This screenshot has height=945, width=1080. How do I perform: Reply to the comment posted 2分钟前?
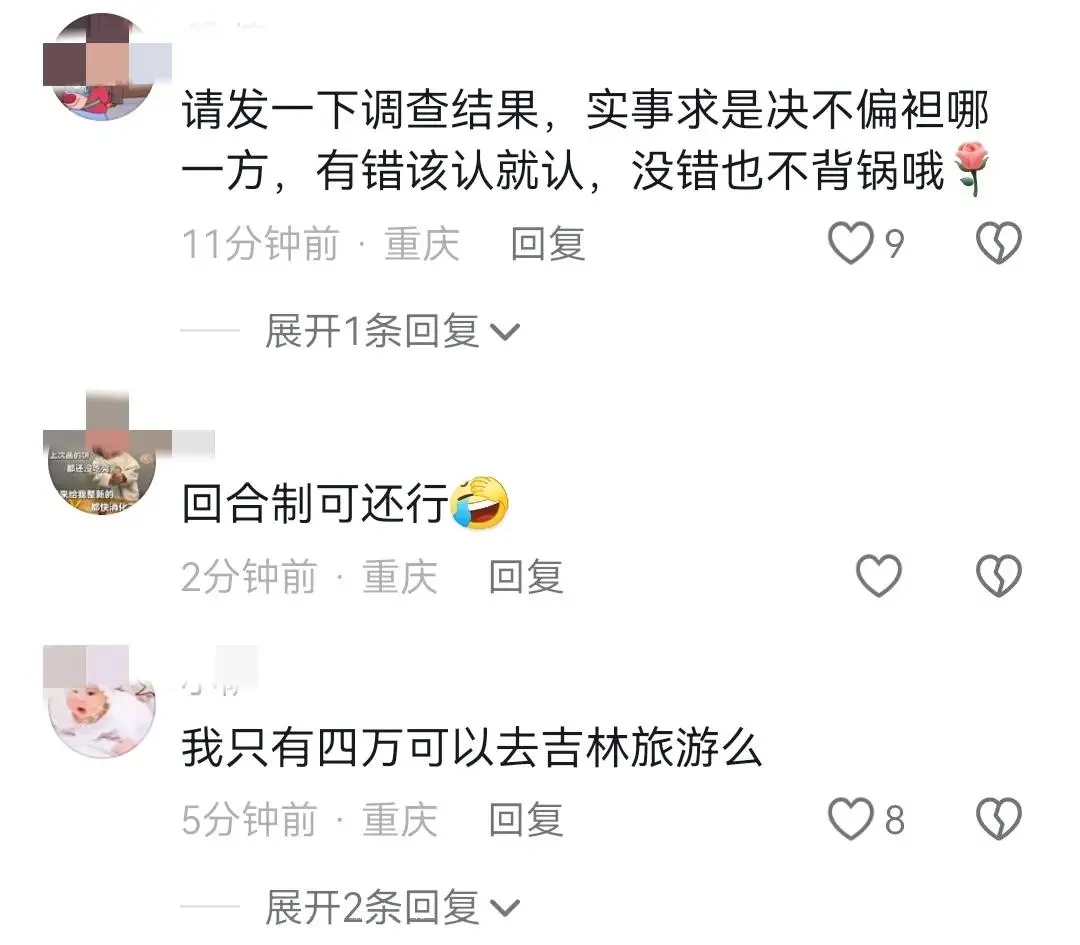(x=526, y=577)
